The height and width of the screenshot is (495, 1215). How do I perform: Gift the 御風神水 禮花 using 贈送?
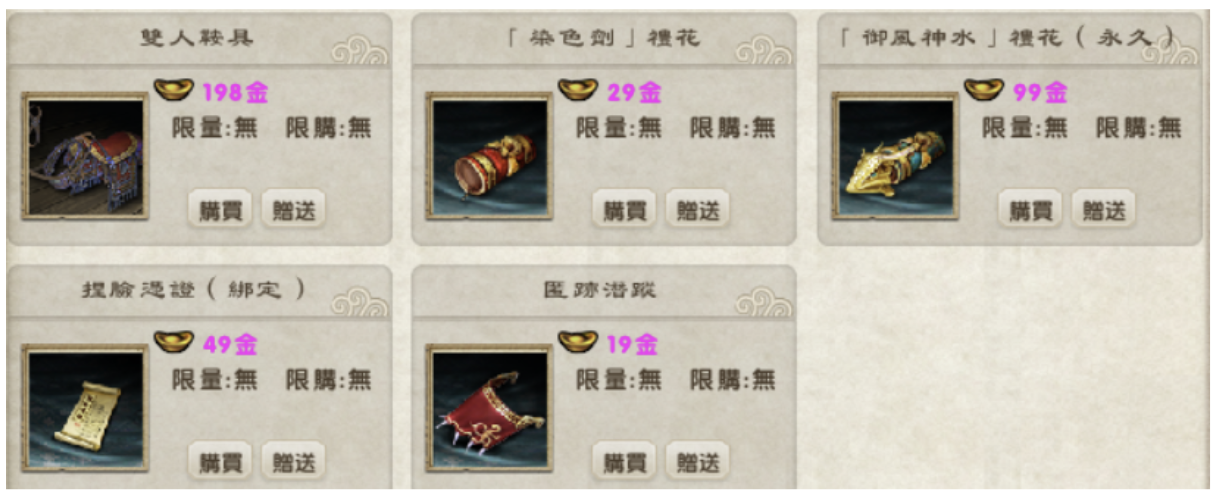pyautogui.click(x=1103, y=210)
